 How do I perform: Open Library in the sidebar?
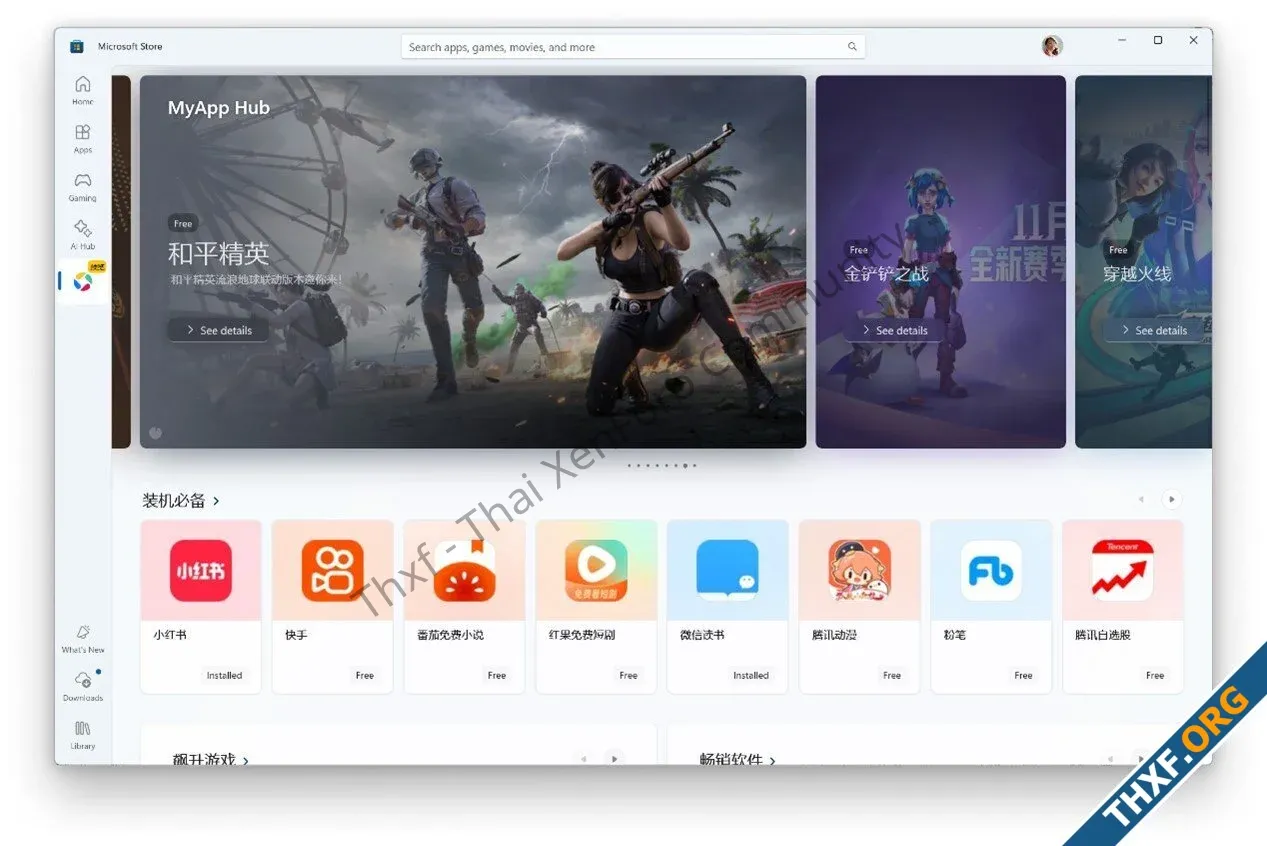(x=83, y=734)
